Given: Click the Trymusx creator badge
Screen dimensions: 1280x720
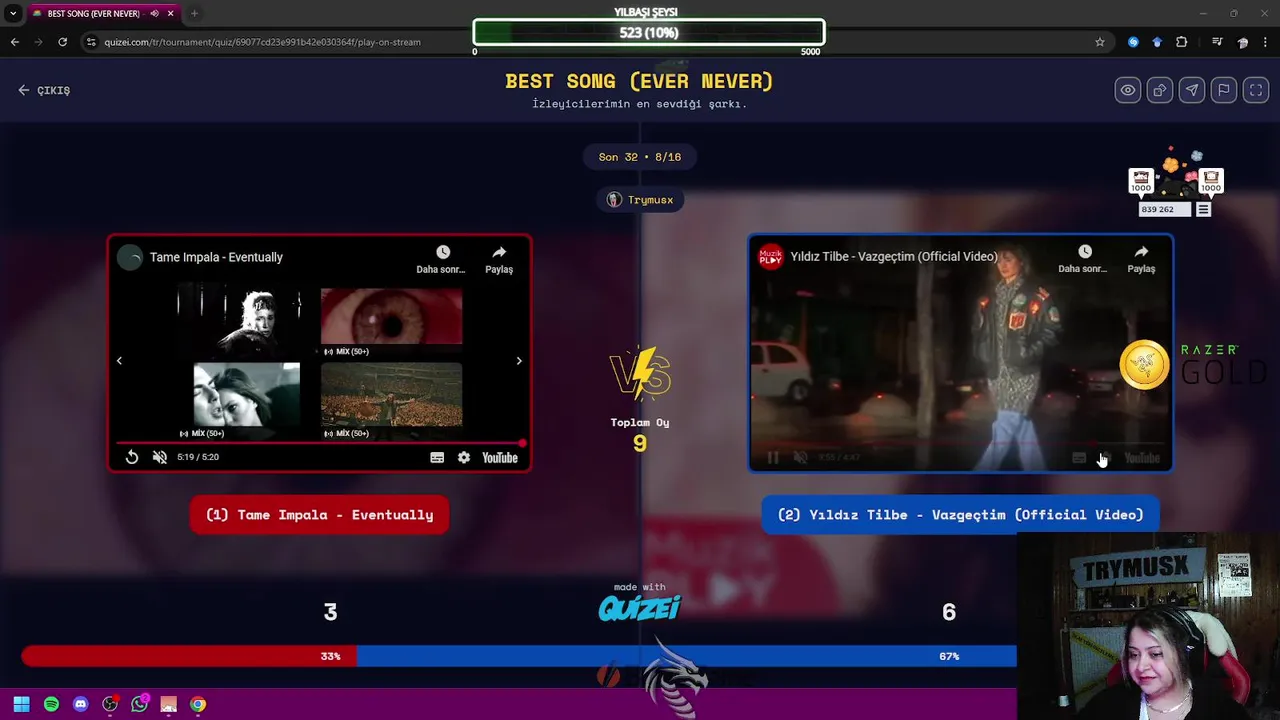Looking at the screenshot, I should tap(640, 200).
